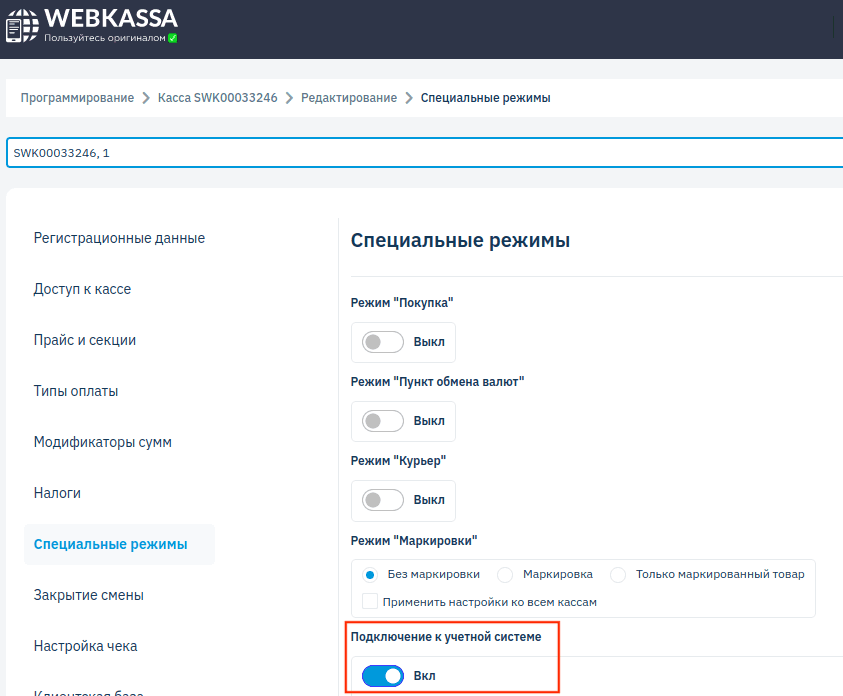
Task: Turn on the "Пункт обмена валют" switch
Action: (x=381, y=420)
